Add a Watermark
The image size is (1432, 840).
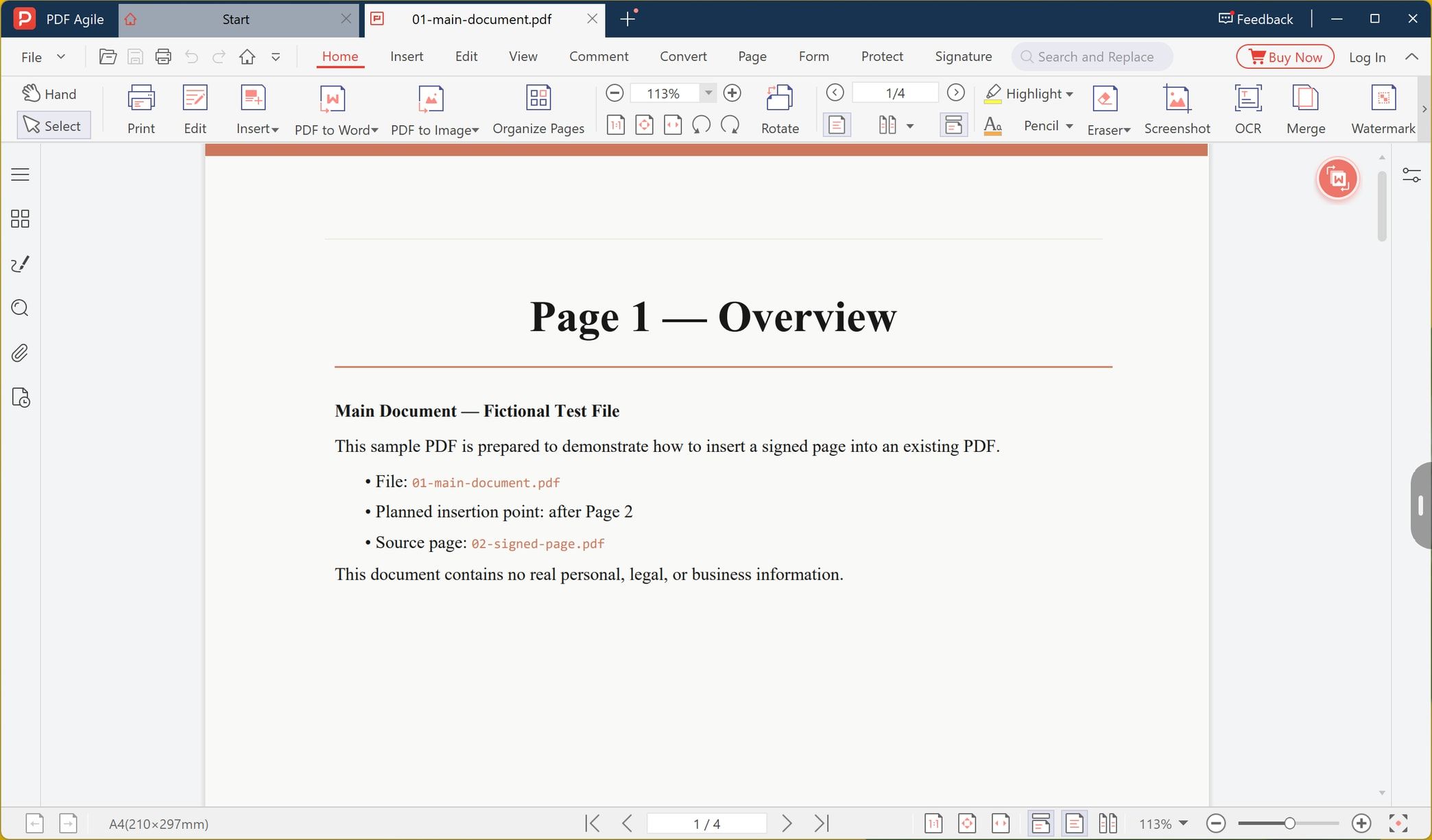click(x=1383, y=109)
